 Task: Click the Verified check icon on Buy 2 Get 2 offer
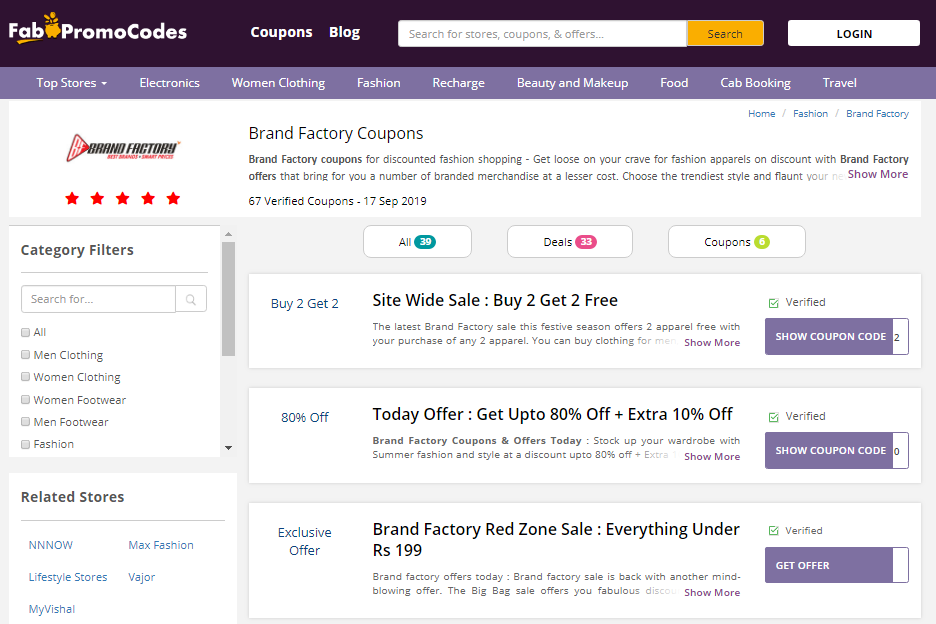[x=774, y=303]
